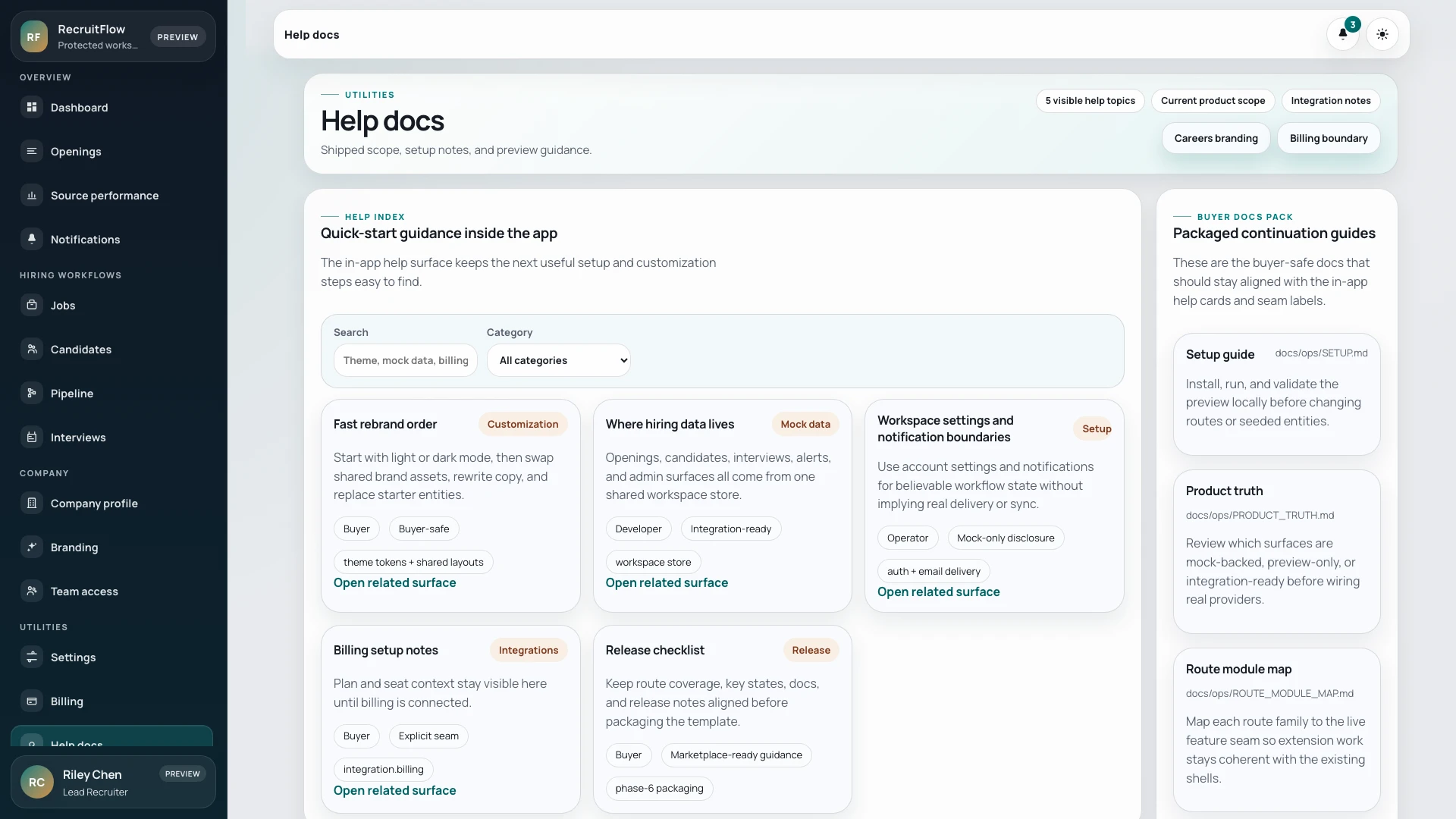The image size is (1456, 819).
Task: Click the theme tokens + shared layouts tag
Action: pyautogui.click(x=413, y=563)
